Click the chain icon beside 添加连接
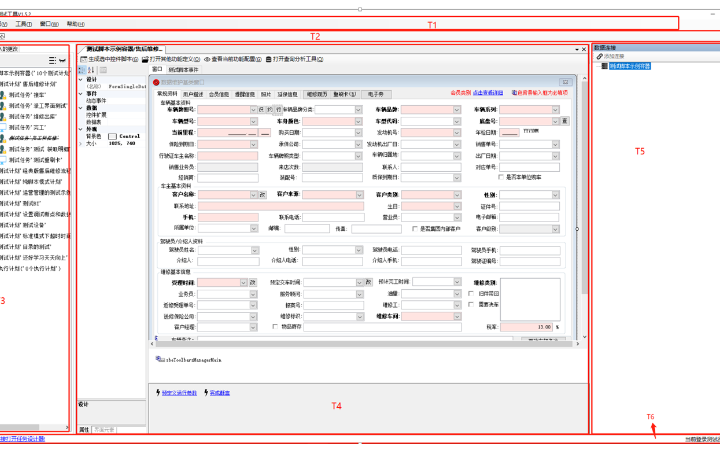Image resolution: width=720 pixels, height=450 pixels. [x=600, y=56]
